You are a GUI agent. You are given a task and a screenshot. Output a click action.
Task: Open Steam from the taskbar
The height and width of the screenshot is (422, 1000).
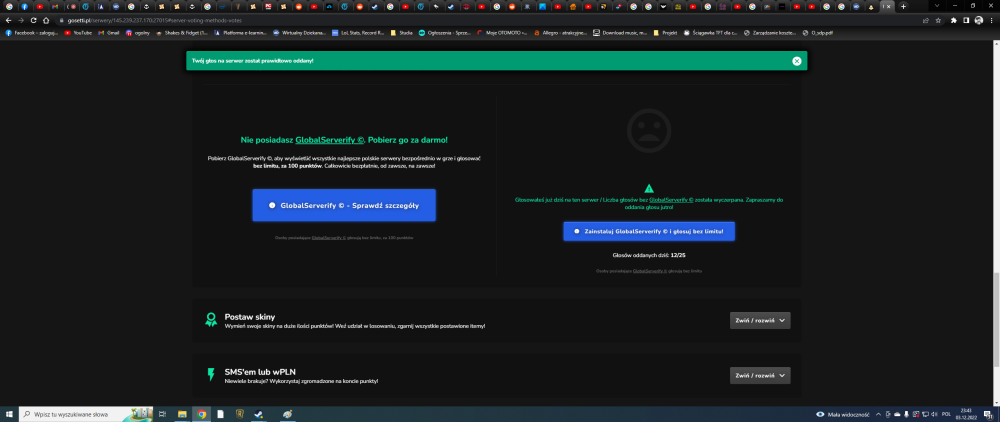coord(258,414)
